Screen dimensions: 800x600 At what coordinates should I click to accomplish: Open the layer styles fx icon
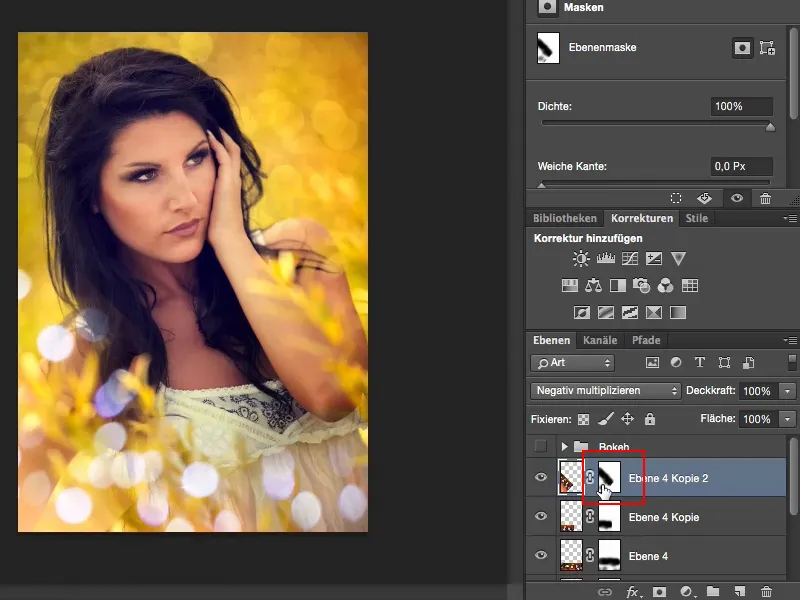[x=632, y=591]
